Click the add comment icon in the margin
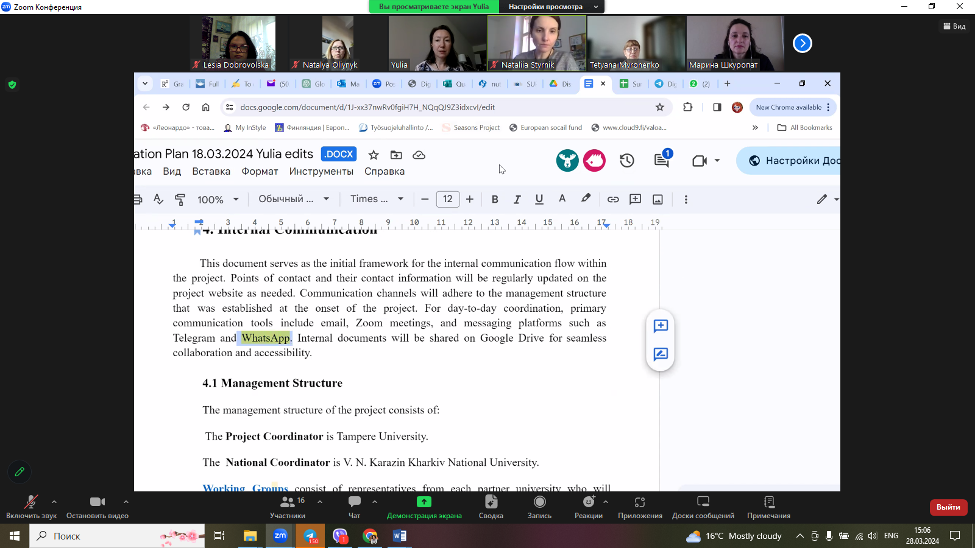Screen dimensions: 977x550 (660, 326)
